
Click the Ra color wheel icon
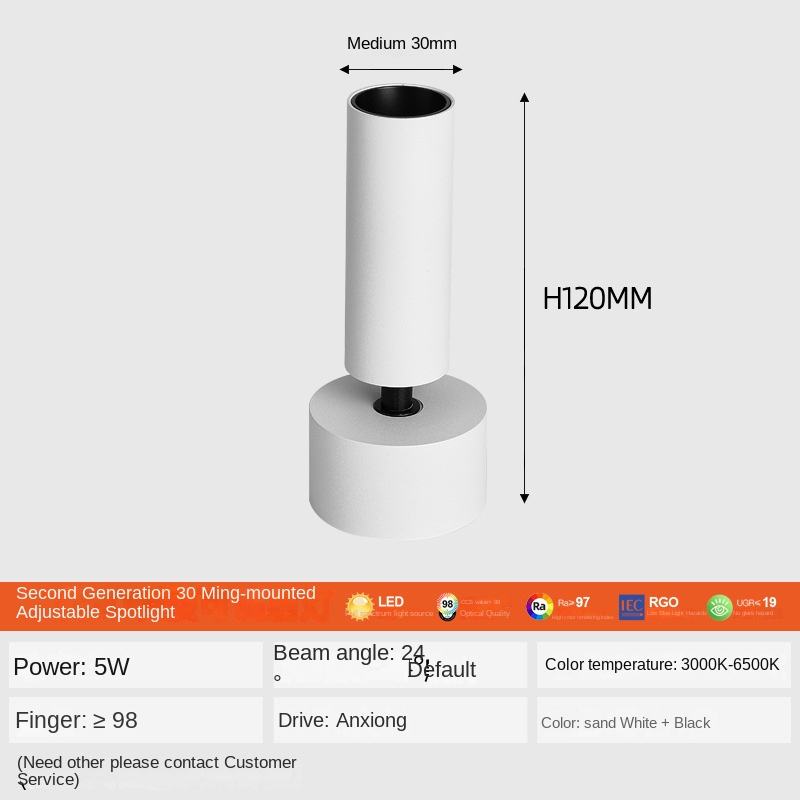[539, 607]
